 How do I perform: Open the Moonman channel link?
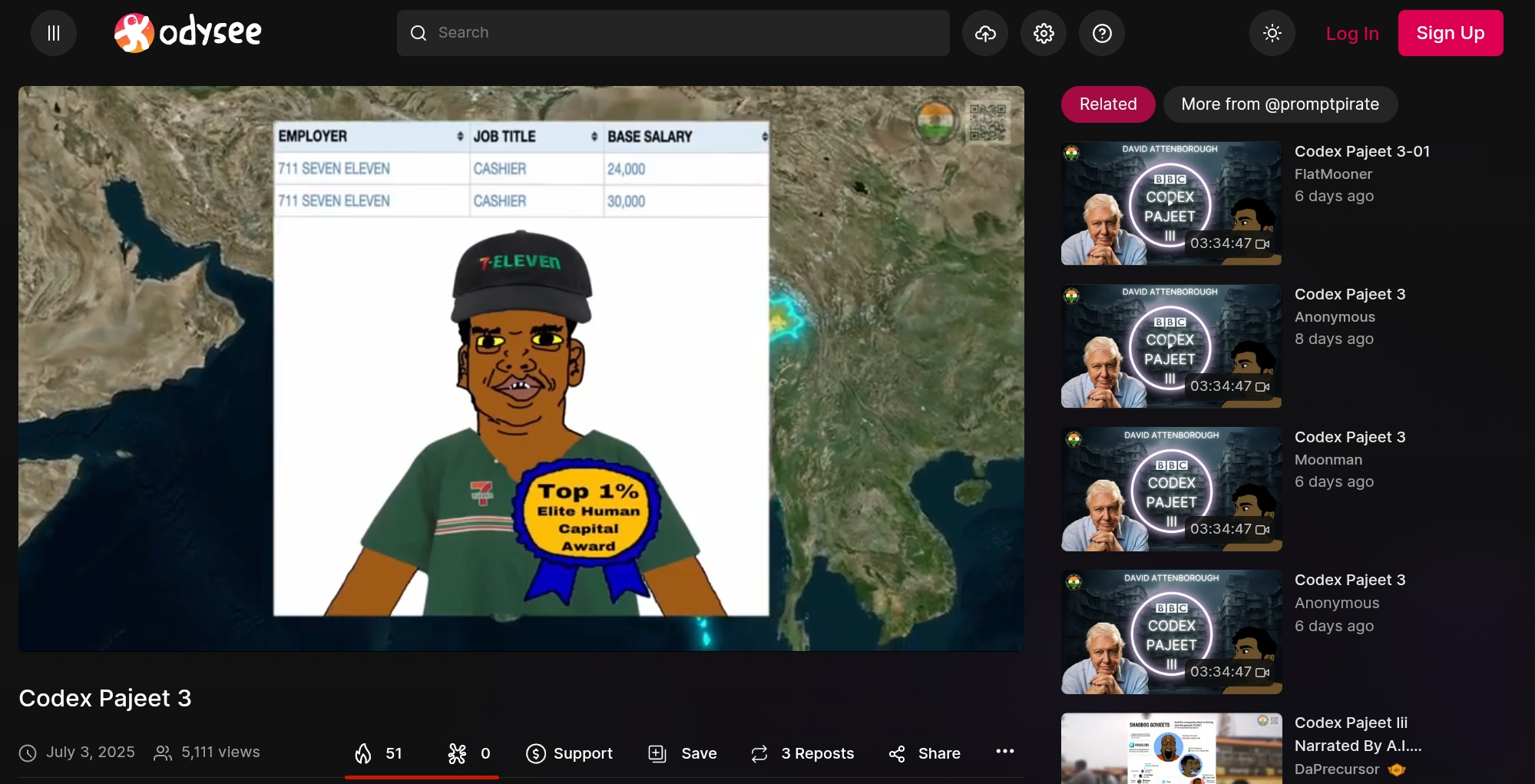[x=1328, y=460]
